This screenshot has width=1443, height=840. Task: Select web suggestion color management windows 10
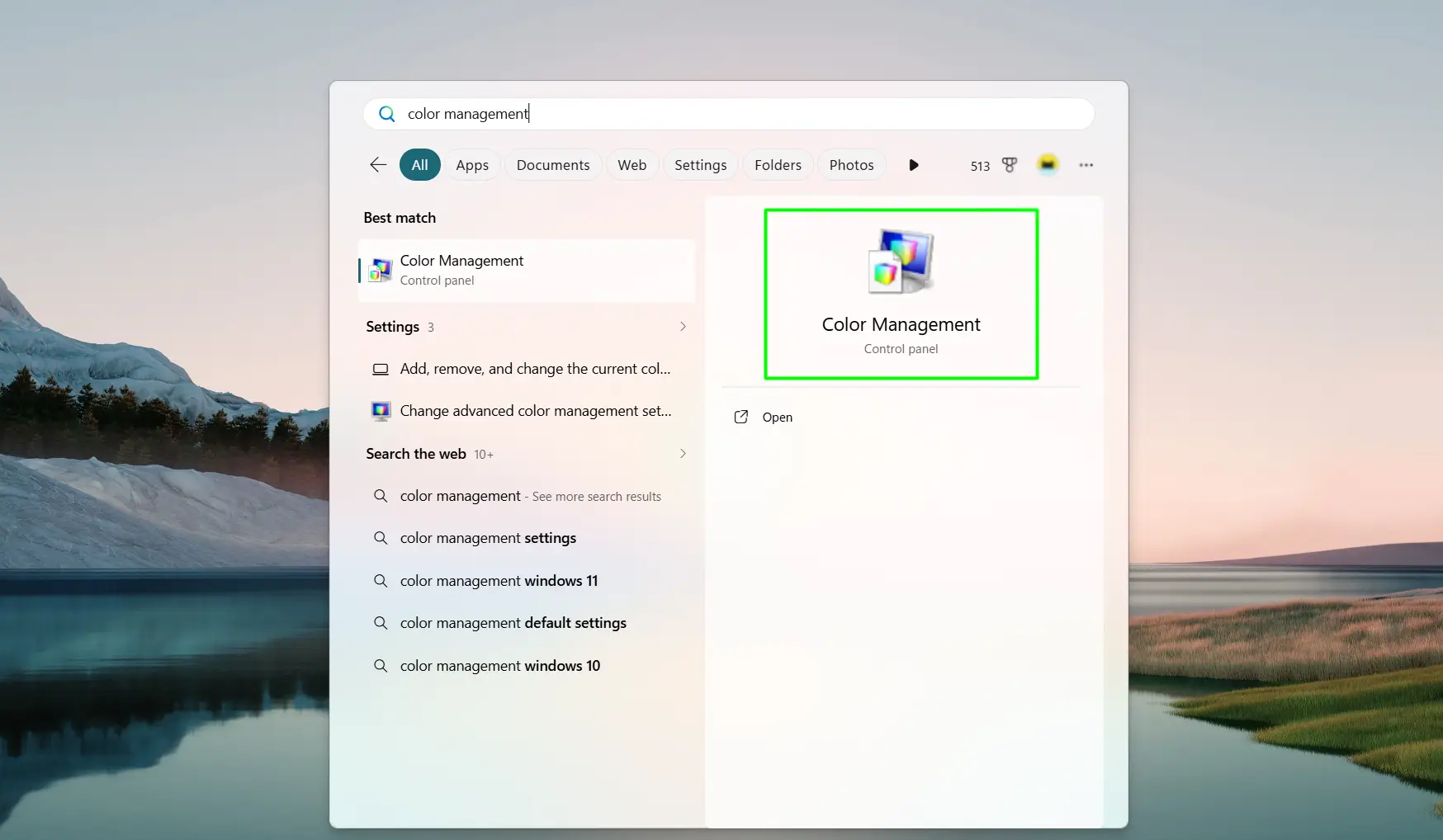click(527, 666)
